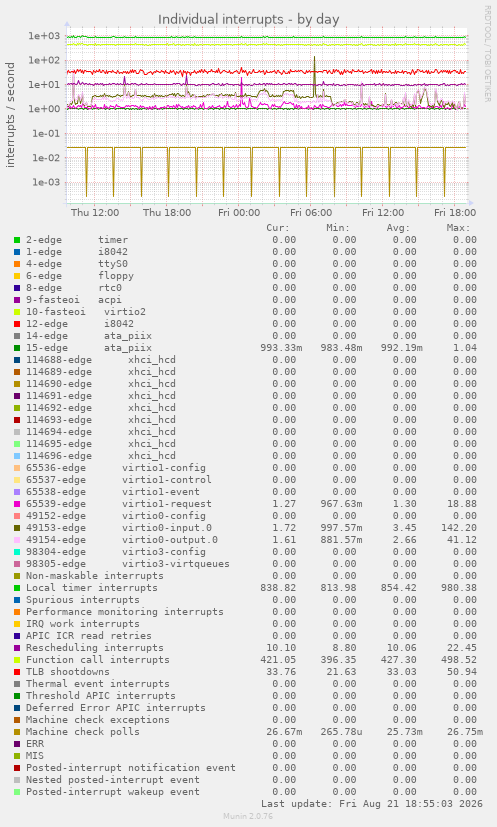Click the green 2-edge timer color swatch
The width and height of the screenshot is (497, 827).
click(x=17, y=240)
